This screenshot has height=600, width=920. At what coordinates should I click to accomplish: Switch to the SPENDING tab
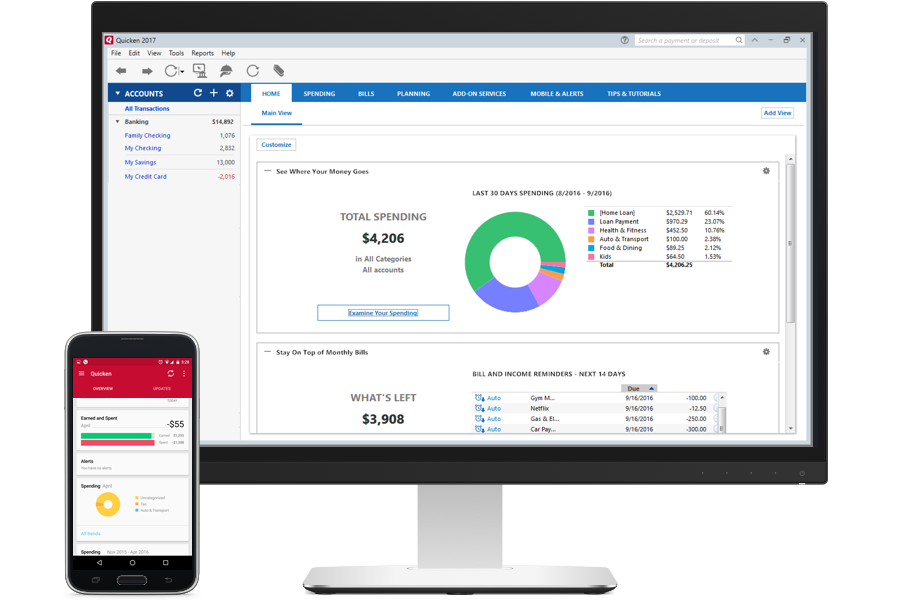[319, 94]
